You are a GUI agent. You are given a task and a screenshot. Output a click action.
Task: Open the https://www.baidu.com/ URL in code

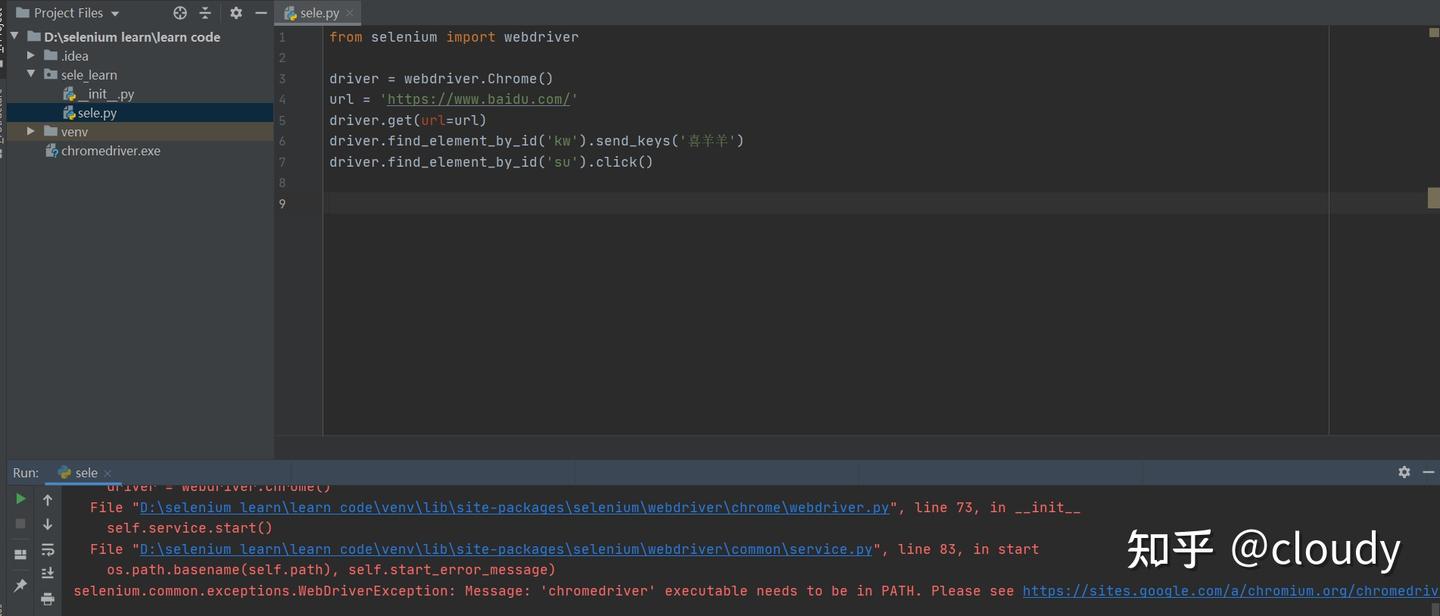(478, 99)
